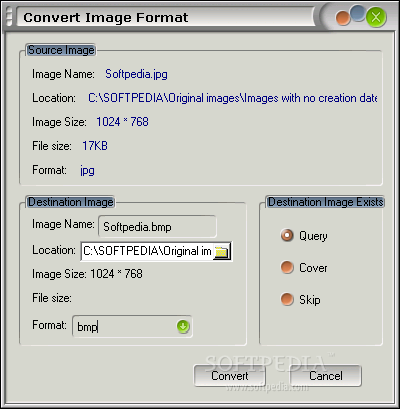Screen dimensions: 400x409
Task: Click the orange circle button in title bar
Action: coord(343,18)
